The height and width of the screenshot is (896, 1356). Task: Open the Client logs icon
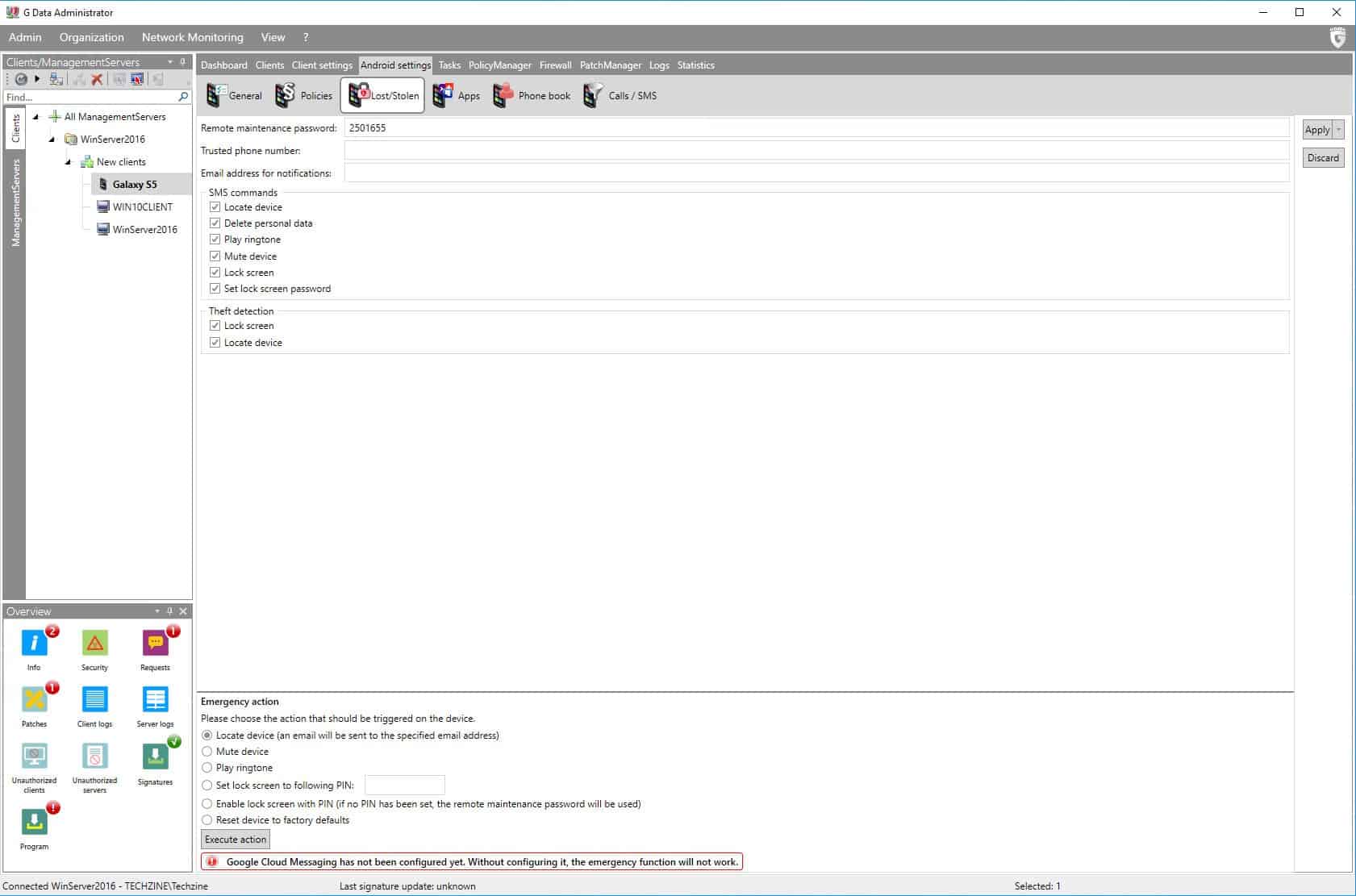pyautogui.click(x=94, y=699)
